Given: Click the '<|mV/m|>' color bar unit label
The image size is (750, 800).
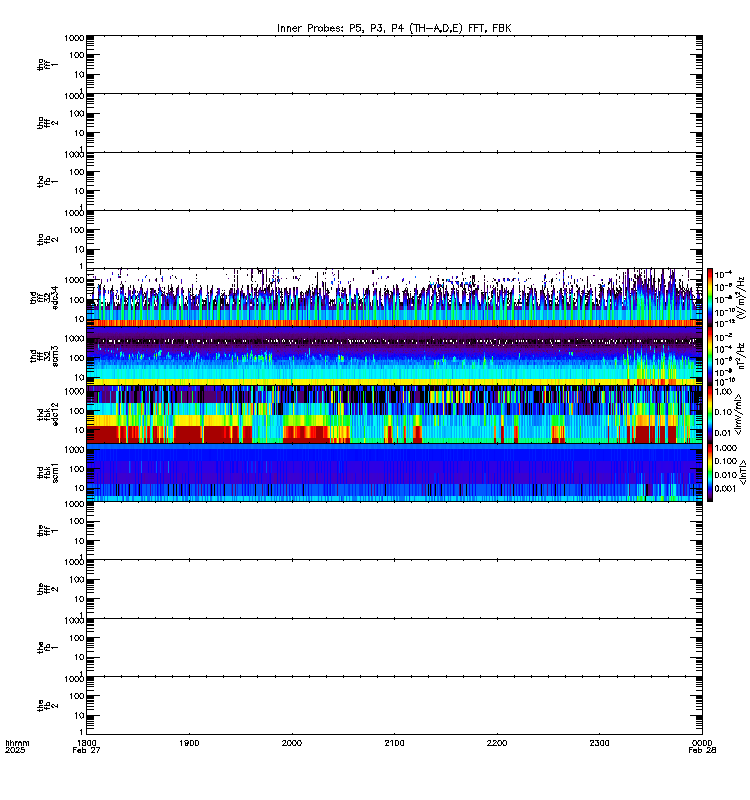Looking at the screenshot, I should click(x=738, y=414).
